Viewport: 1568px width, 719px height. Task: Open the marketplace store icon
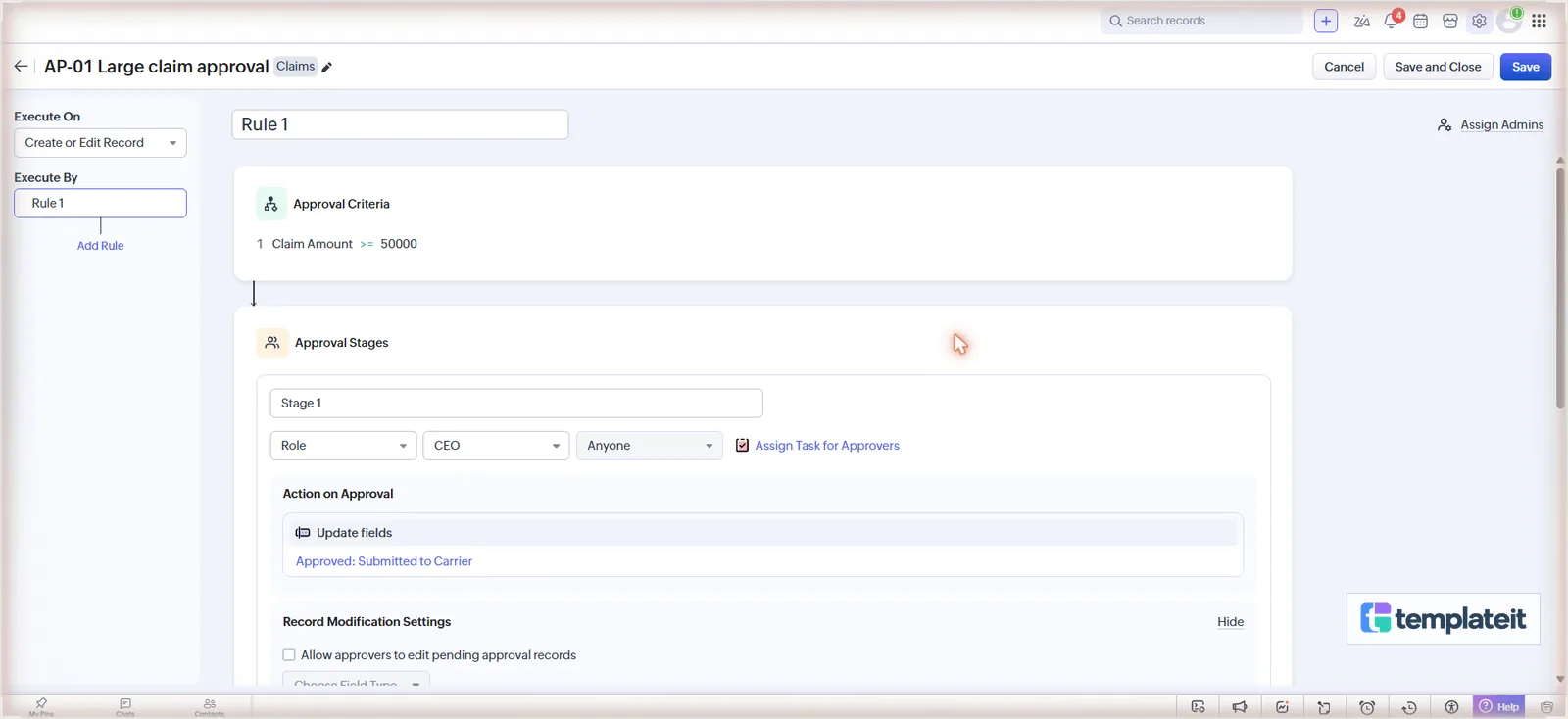pyautogui.click(x=1450, y=21)
